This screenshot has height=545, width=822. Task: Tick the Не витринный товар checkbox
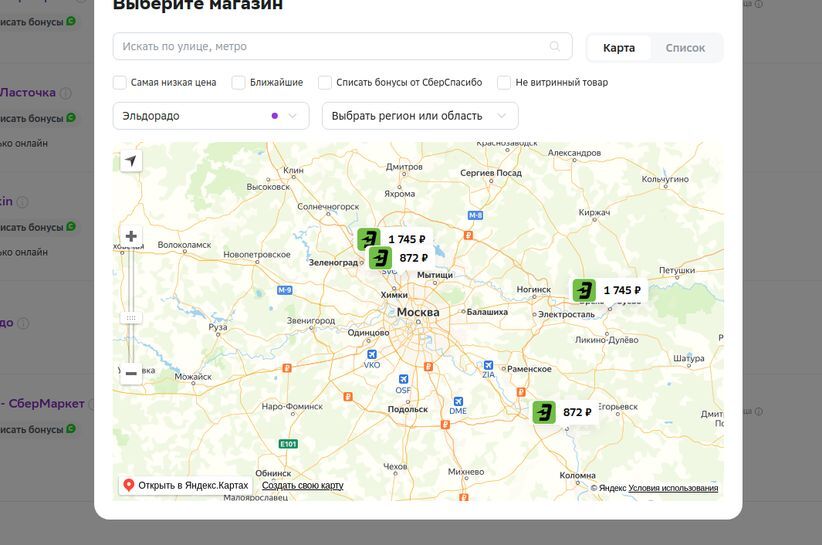tap(504, 82)
